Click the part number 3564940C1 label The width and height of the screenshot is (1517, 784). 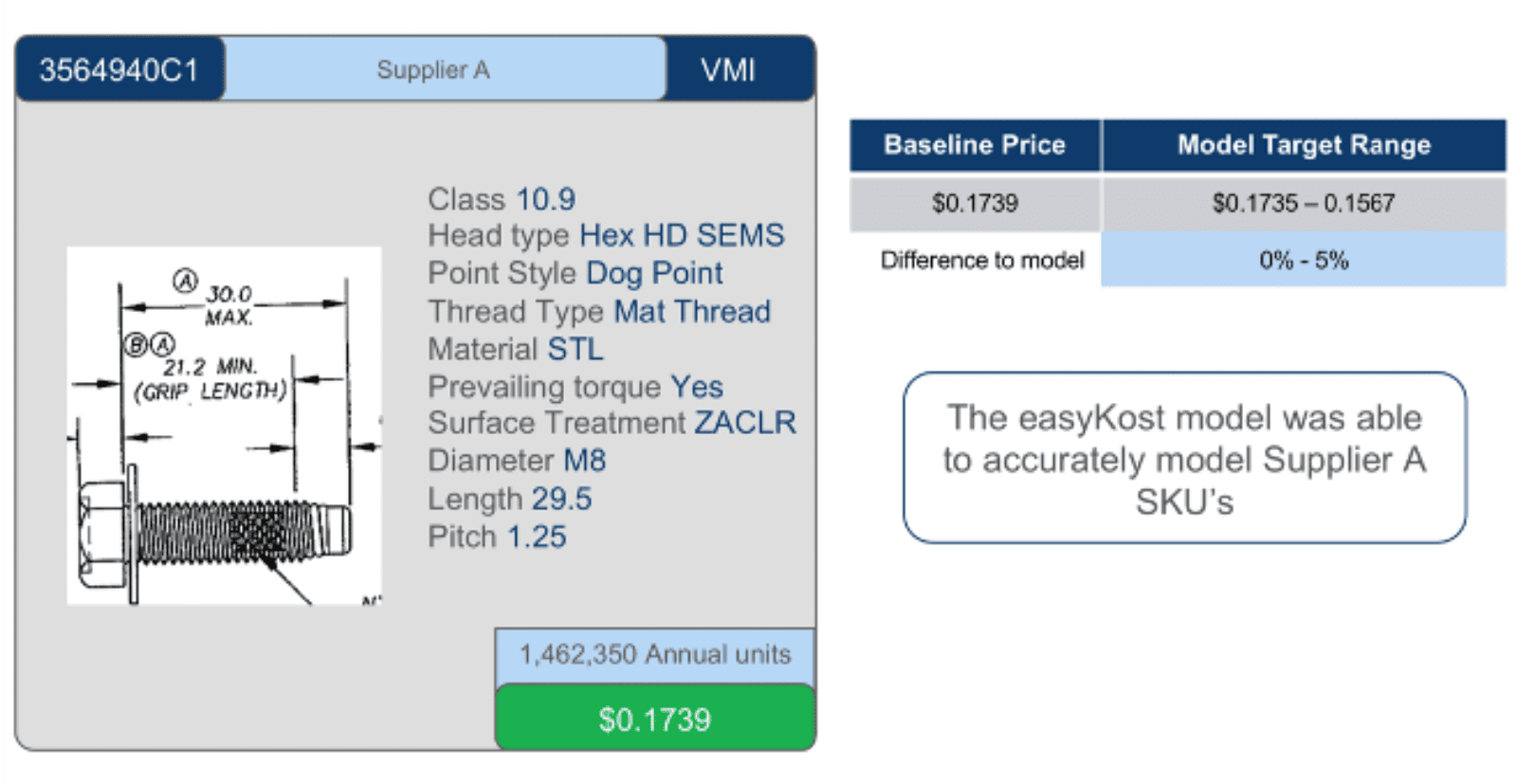click(x=119, y=69)
